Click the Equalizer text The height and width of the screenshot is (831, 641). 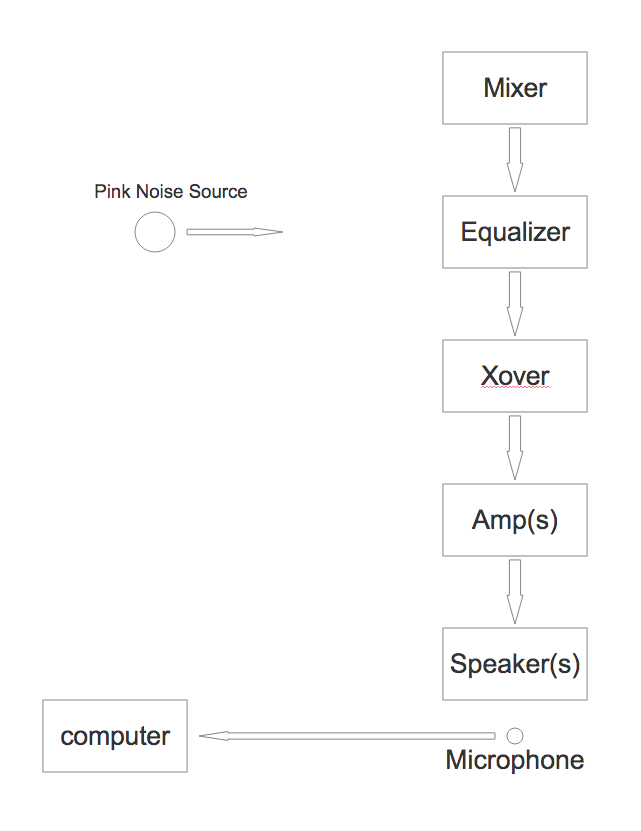515,232
